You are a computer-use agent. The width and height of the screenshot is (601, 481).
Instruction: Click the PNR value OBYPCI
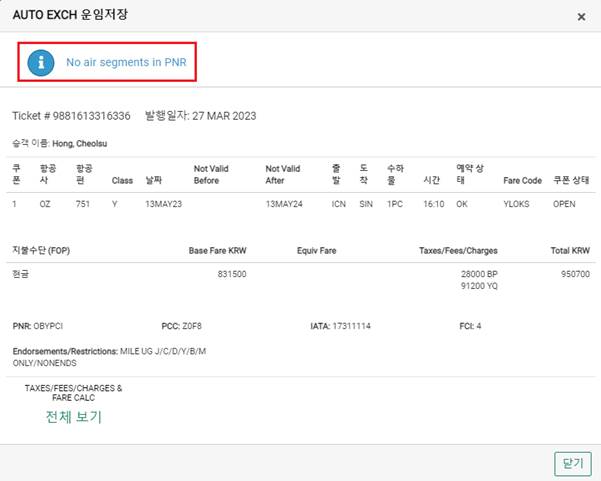coord(48,326)
